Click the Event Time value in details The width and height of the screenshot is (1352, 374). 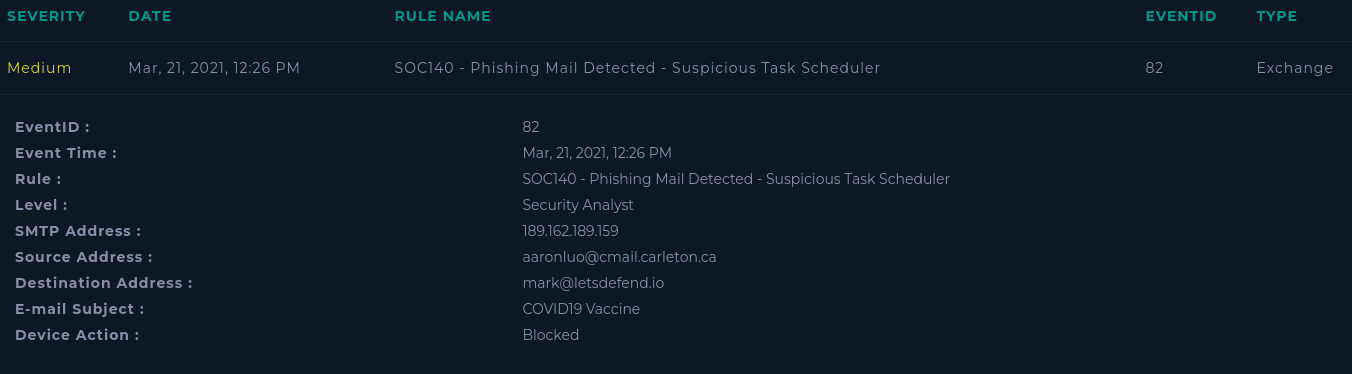(x=597, y=153)
